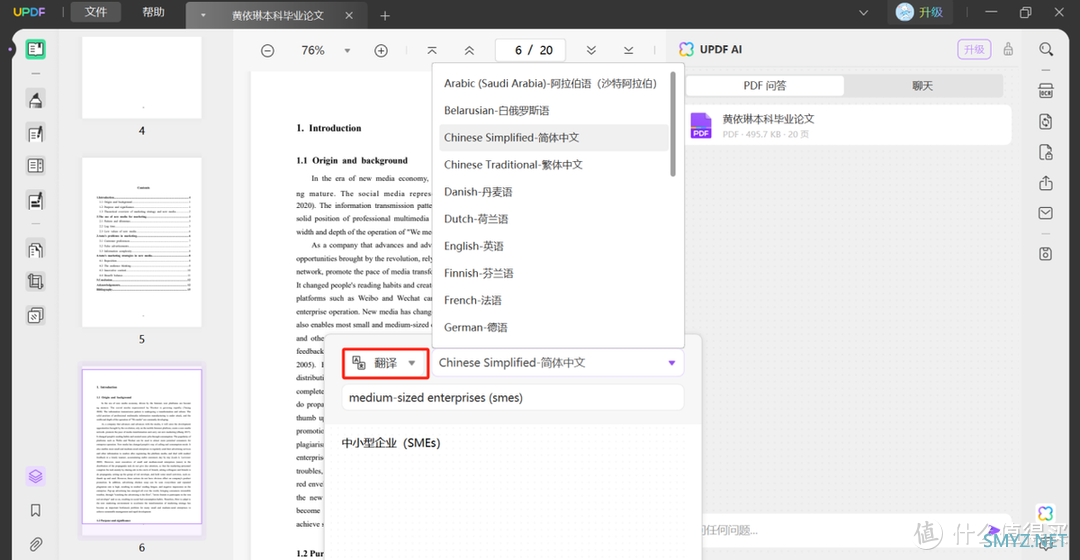
Task: Add a new tab with plus button
Action: 385,16
